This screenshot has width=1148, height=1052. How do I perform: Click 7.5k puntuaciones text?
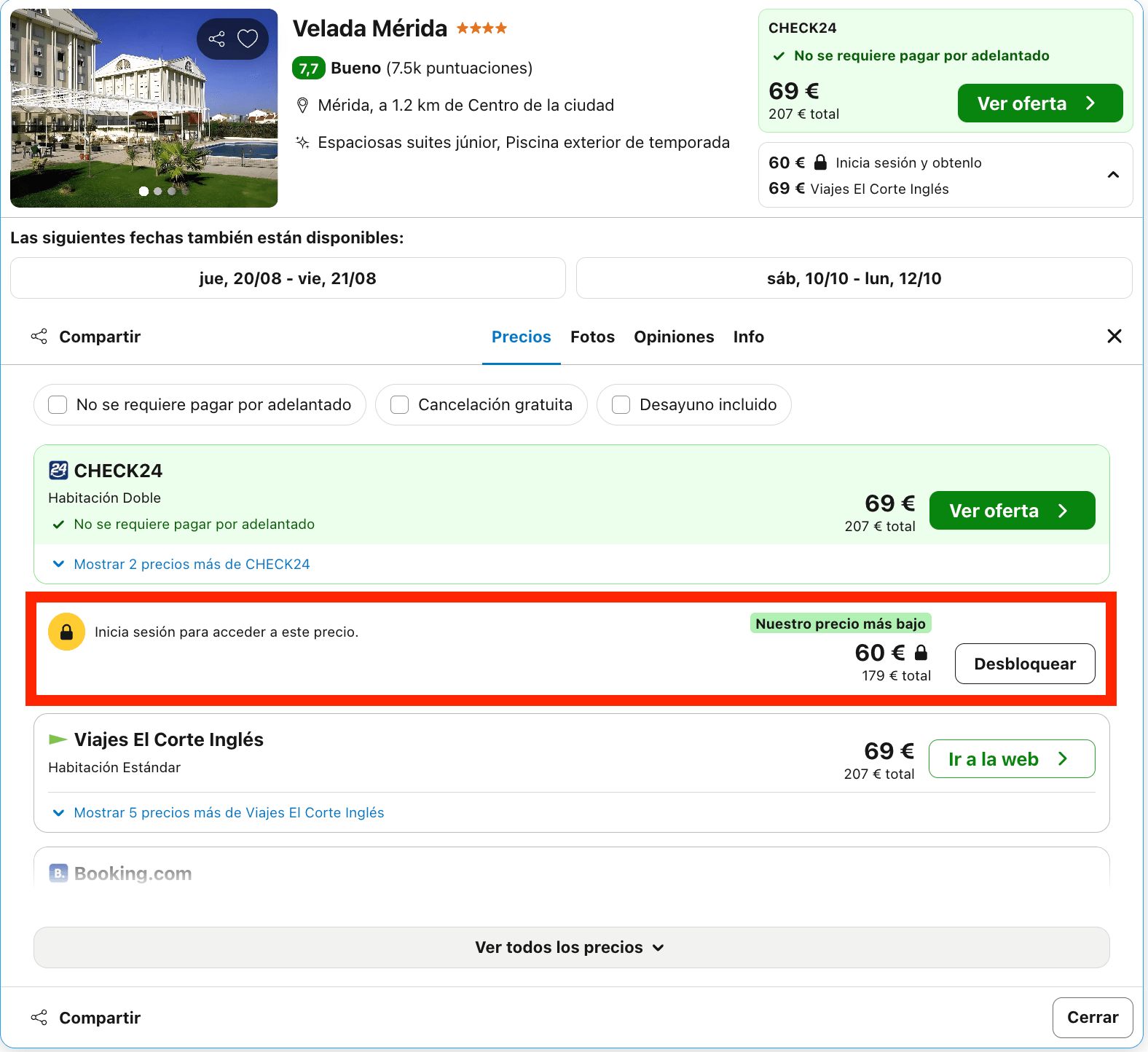pyautogui.click(x=459, y=68)
